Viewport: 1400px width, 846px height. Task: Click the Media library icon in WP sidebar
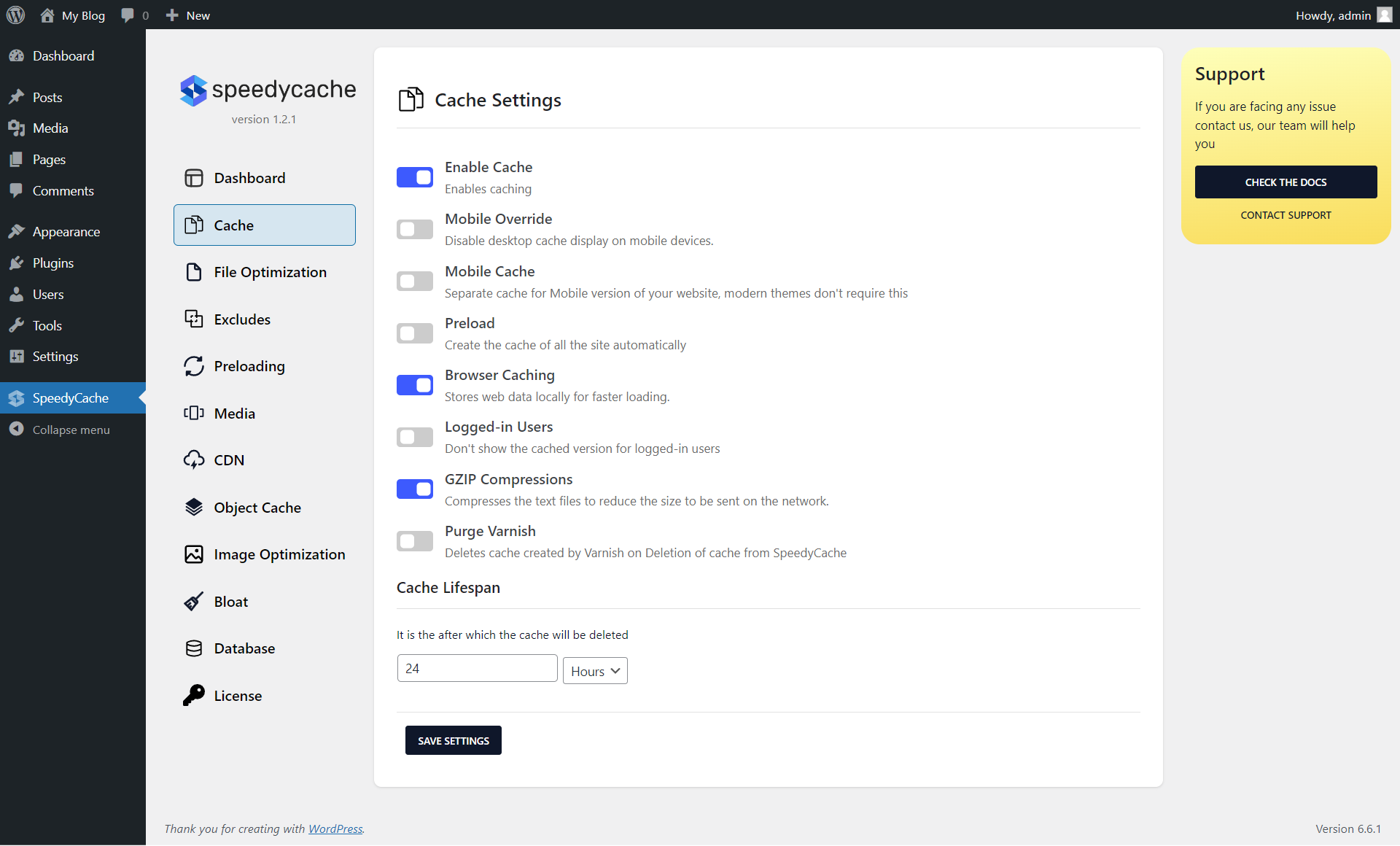[17, 128]
